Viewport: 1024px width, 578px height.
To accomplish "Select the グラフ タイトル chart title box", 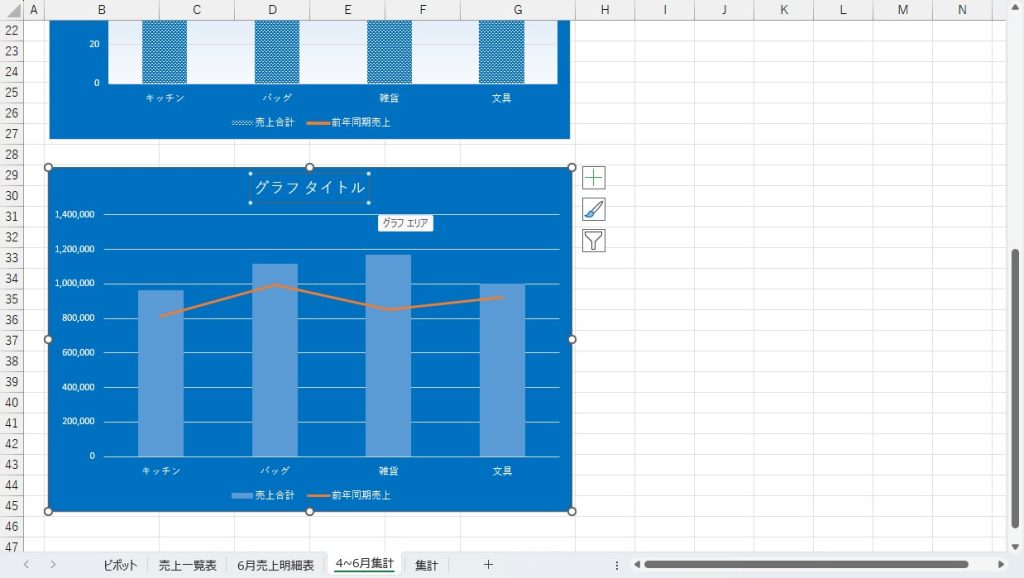I will pyautogui.click(x=309, y=187).
